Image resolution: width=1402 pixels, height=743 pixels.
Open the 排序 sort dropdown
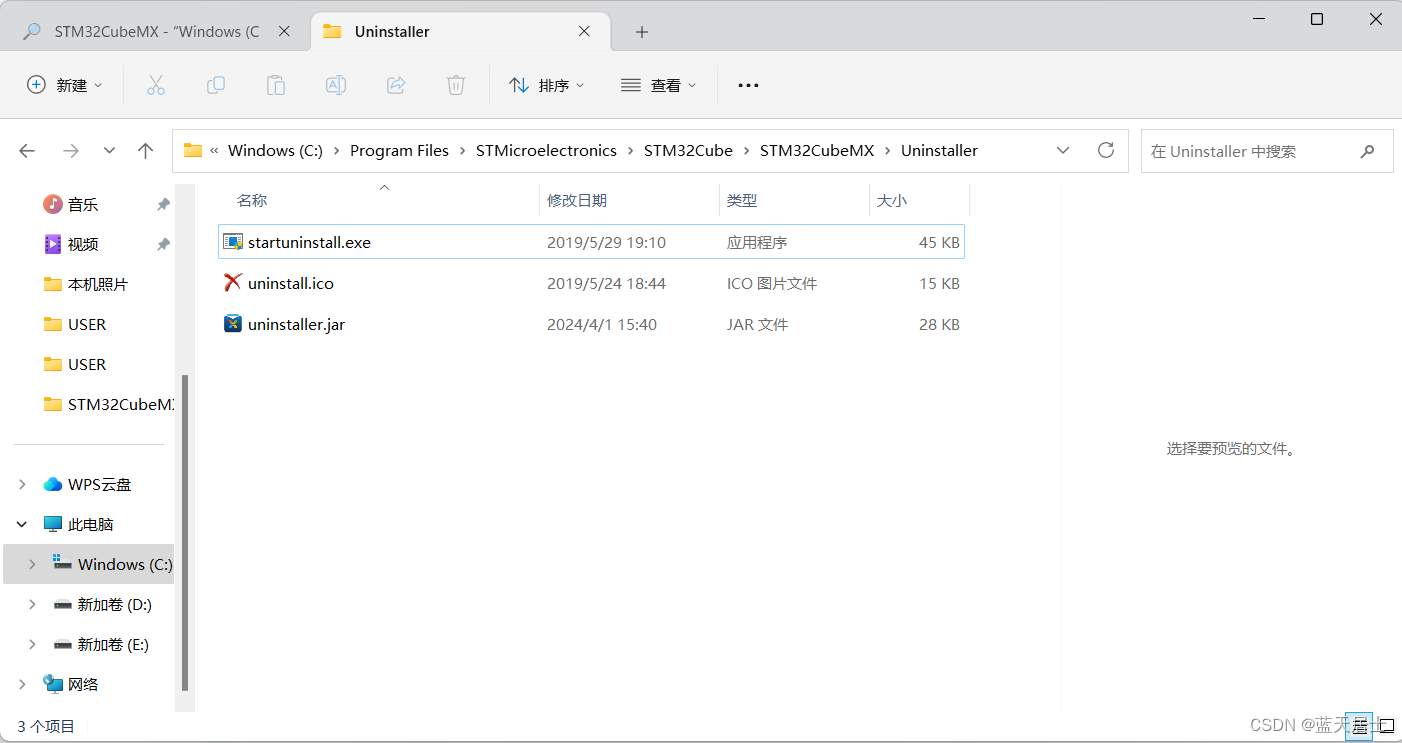click(x=546, y=85)
